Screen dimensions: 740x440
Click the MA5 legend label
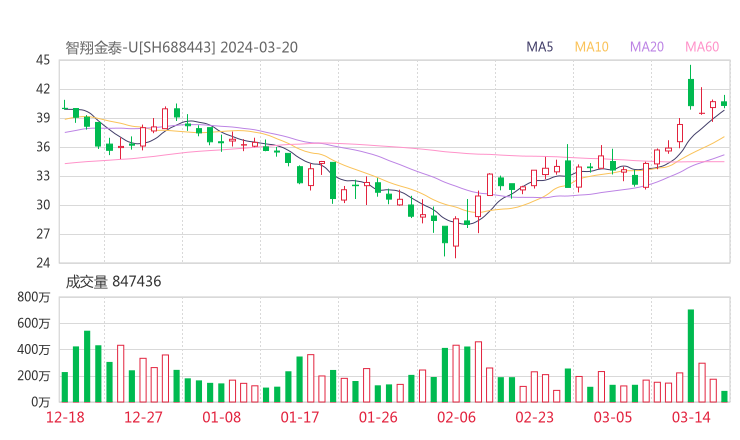pyautogui.click(x=540, y=47)
